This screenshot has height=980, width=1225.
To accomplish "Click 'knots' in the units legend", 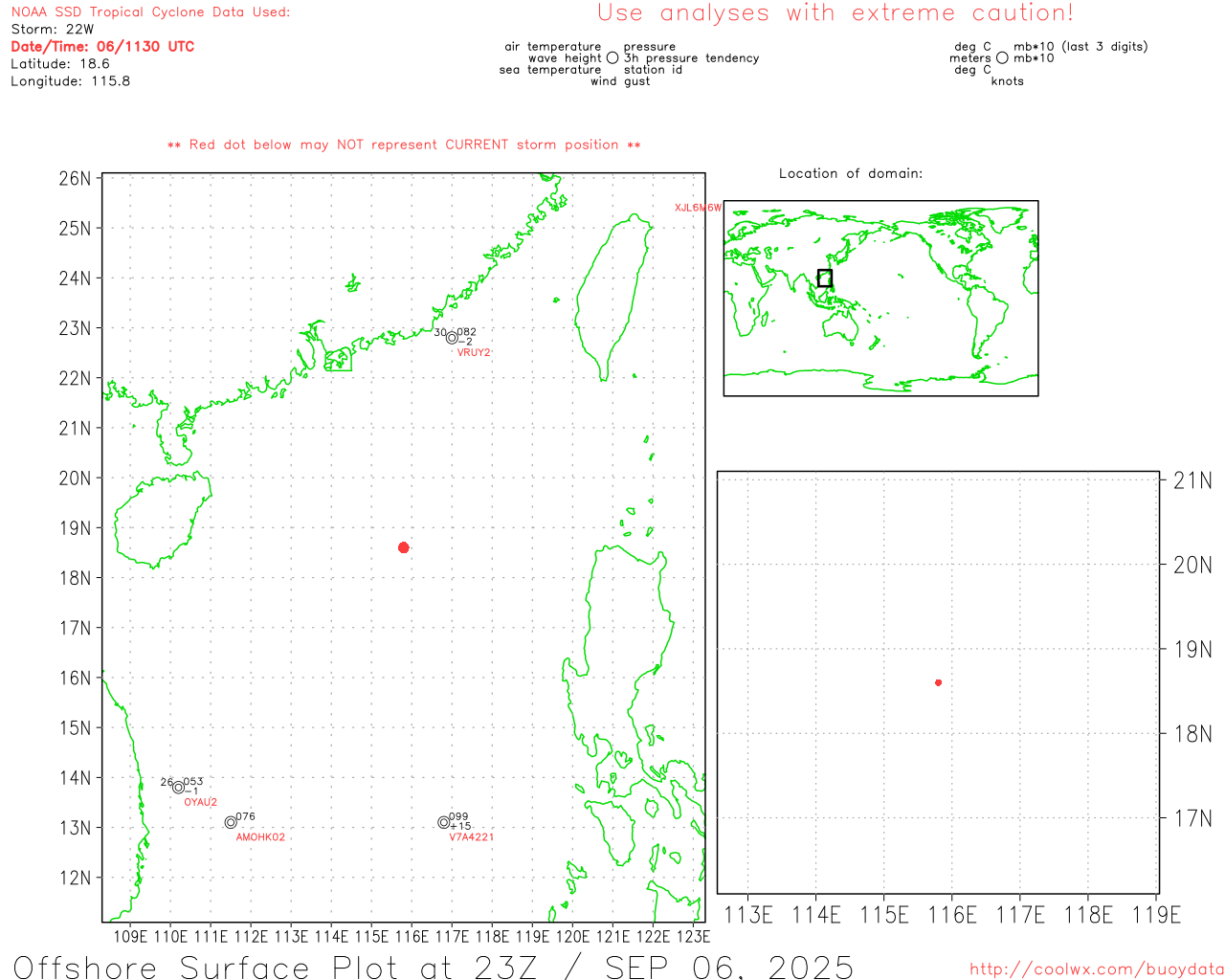I will 1008,81.
